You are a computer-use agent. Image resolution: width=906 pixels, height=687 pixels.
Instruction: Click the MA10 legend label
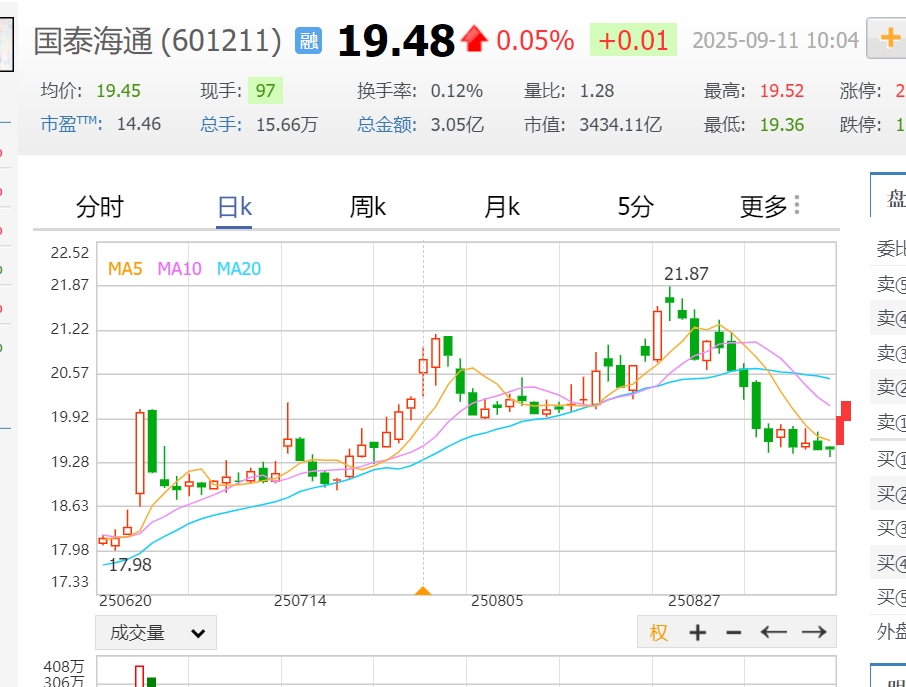(179, 269)
